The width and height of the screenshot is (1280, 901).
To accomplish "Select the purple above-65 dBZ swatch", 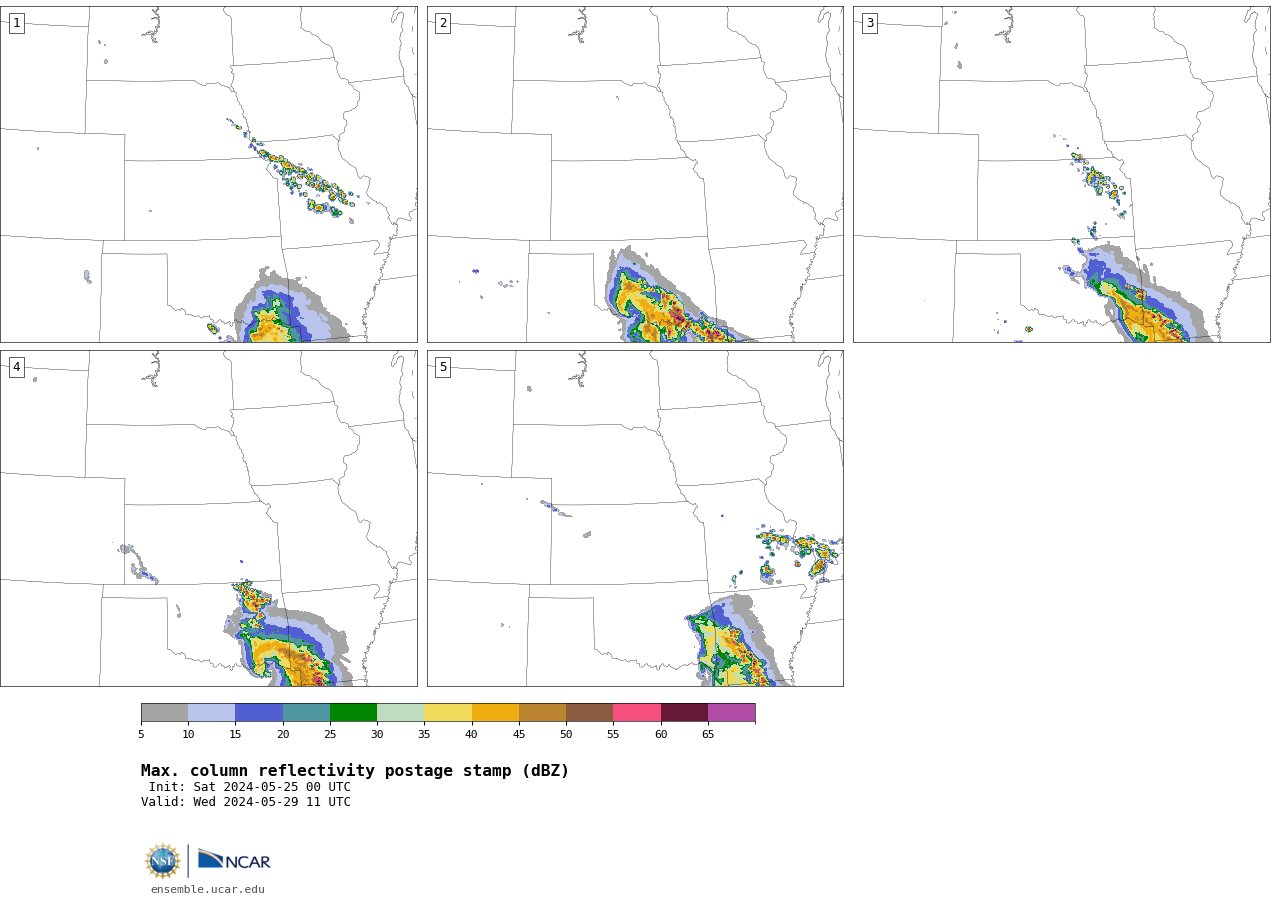I will pyautogui.click(x=731, y=712).
